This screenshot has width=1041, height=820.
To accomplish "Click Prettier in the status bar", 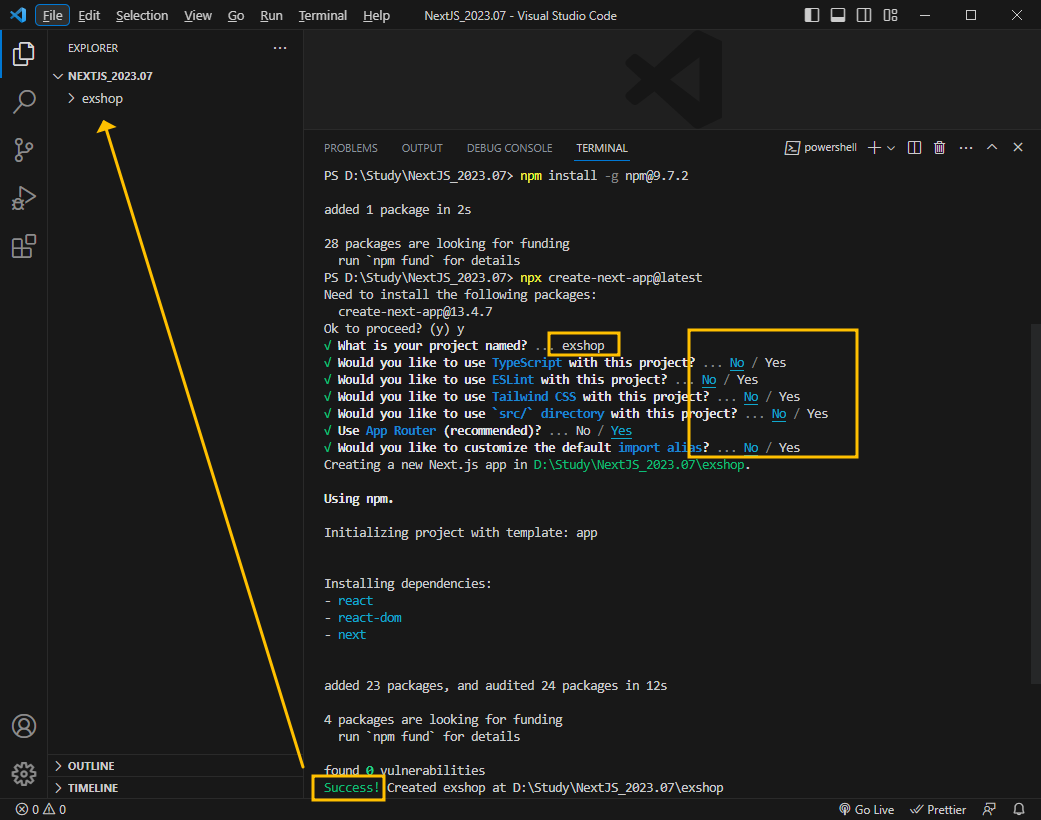I will 937,809.
